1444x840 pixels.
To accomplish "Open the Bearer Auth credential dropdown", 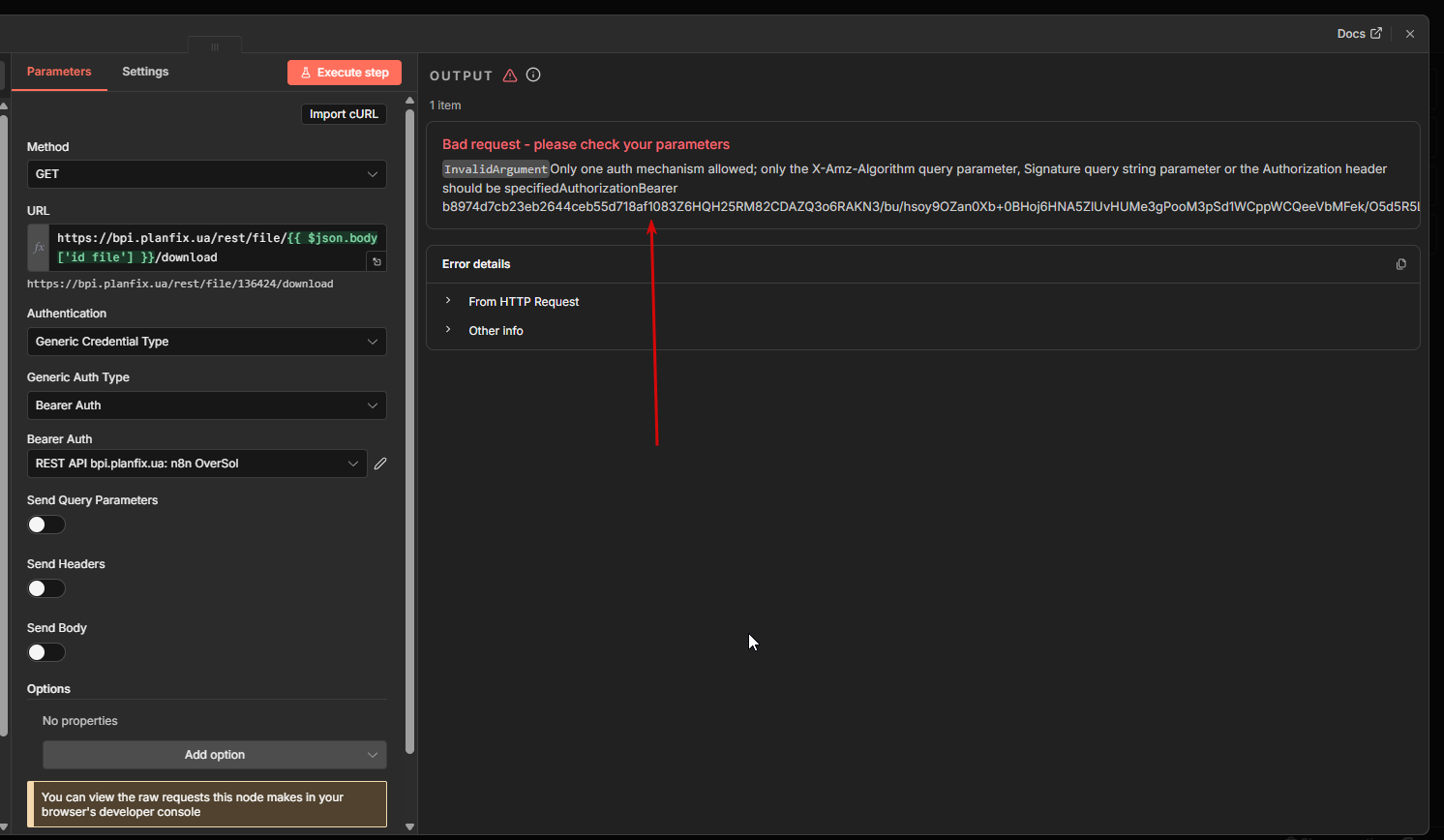I will pos(197,464).
